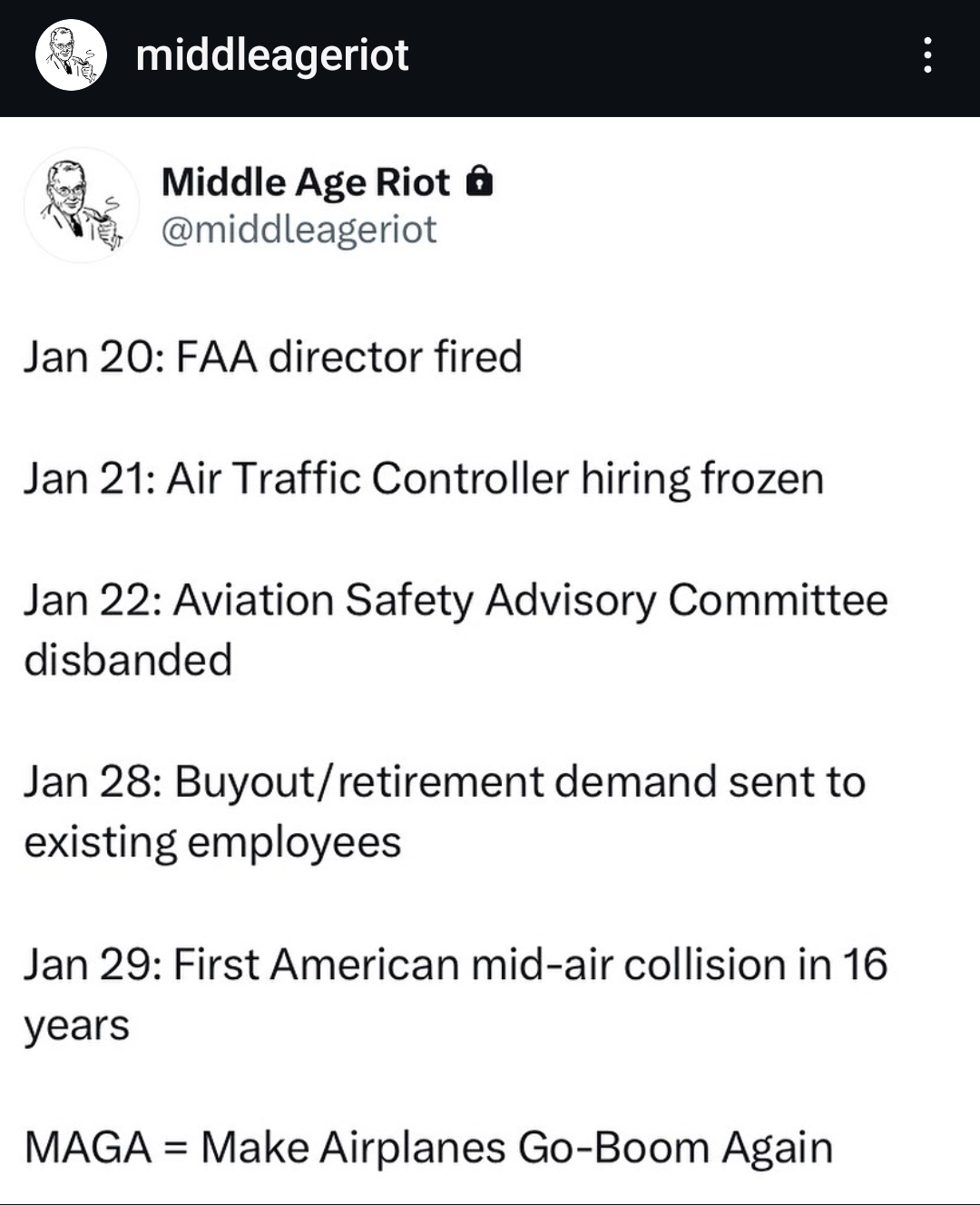This screenshot has height=1205, width=980.
Task: Click the lock icon beside Middle Age Riot
Action: coord(479,182)
